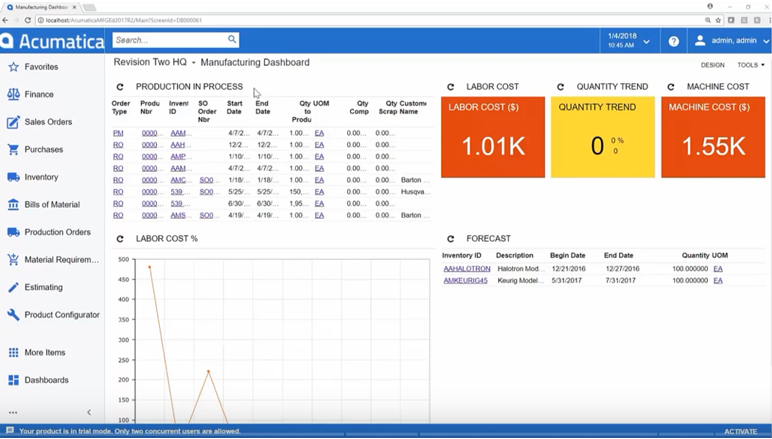Click the Purchases cart icon
Viewport: 772px width, 439px height.
point(13,150)
